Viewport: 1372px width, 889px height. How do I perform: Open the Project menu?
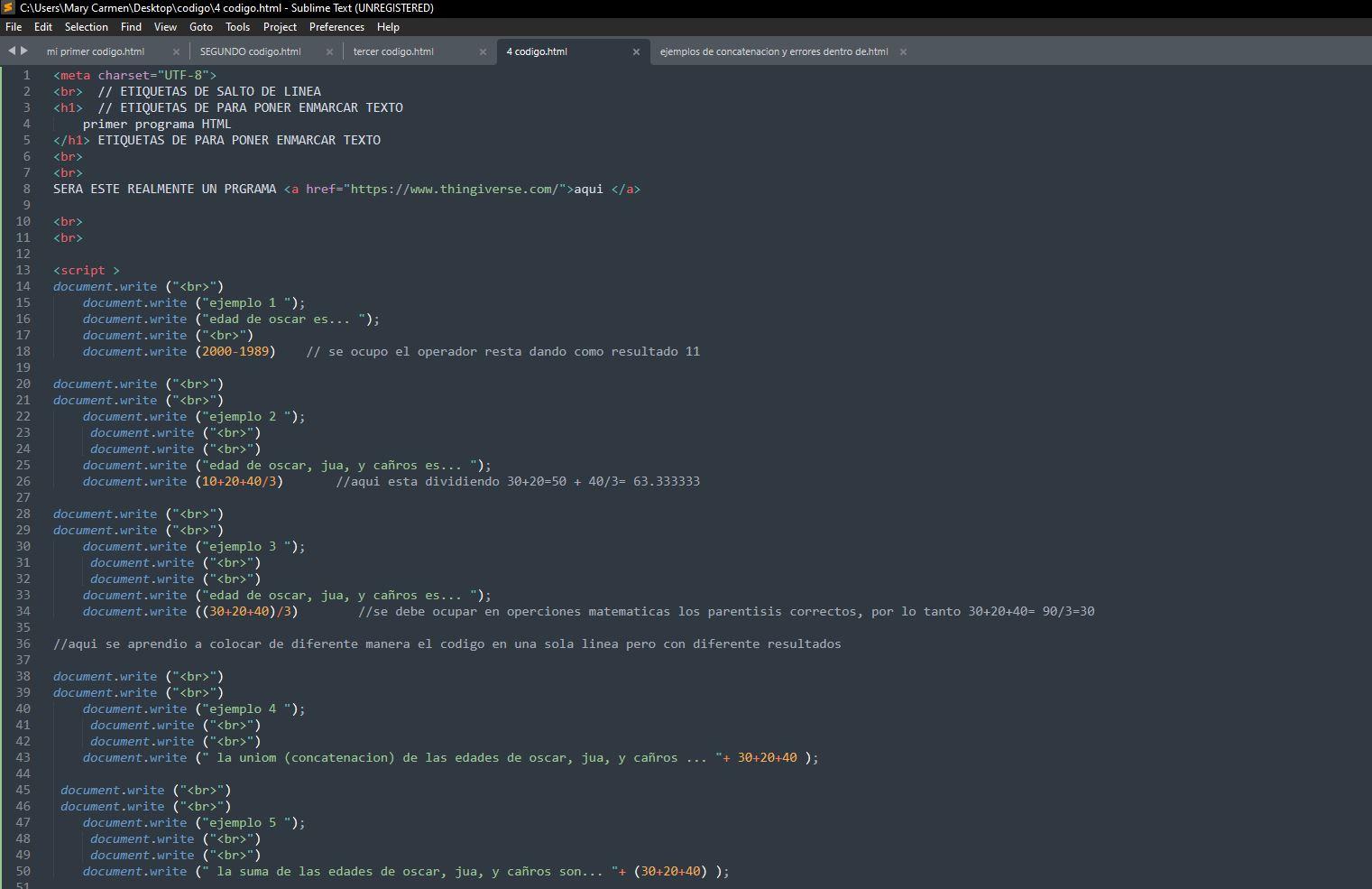[280, 27]
